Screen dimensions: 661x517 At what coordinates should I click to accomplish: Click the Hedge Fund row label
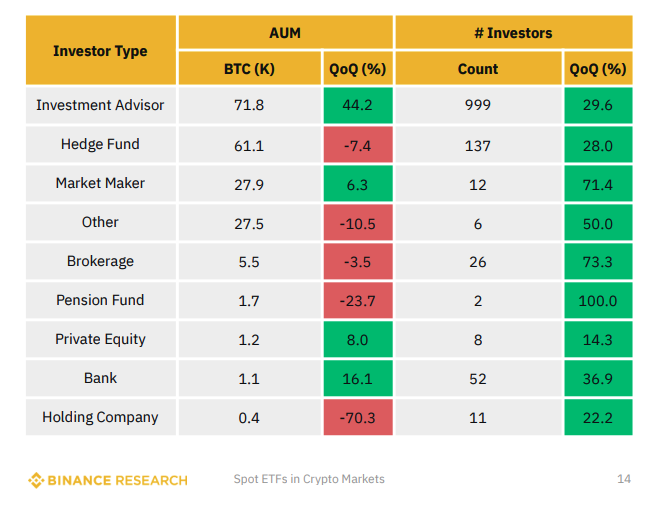(100, 144)
